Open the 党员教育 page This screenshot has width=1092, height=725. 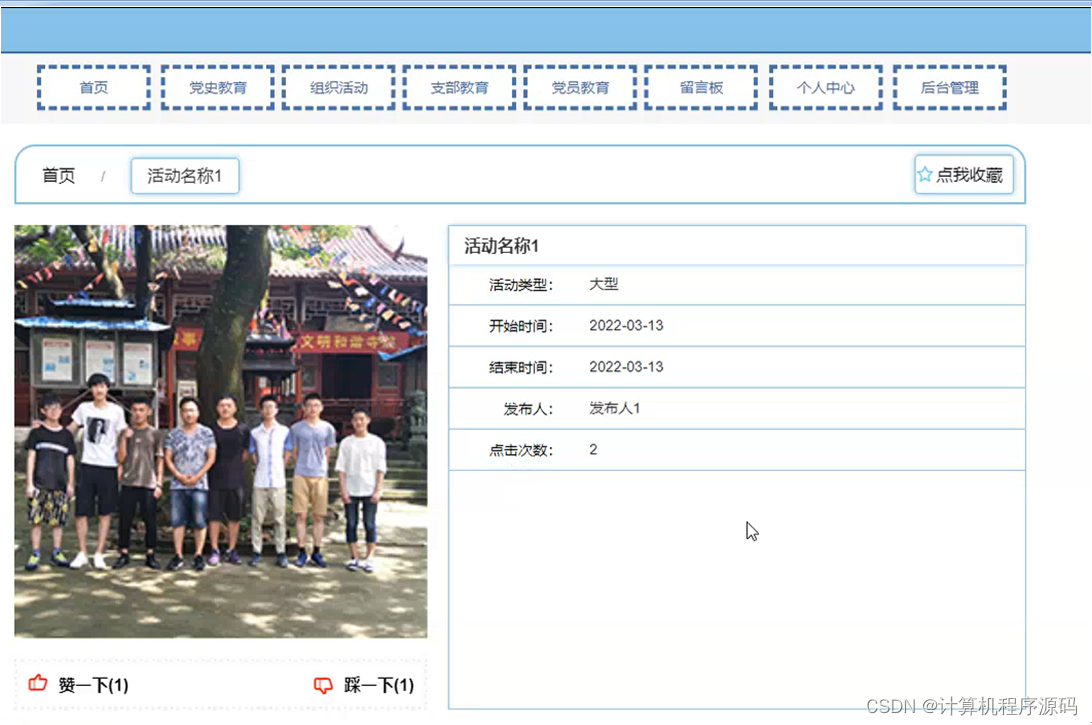(580, 88)
